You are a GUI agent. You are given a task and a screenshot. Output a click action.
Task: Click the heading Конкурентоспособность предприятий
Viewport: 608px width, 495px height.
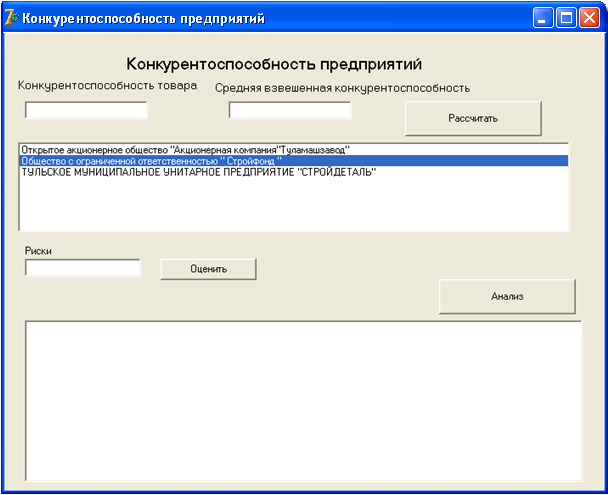[274, 64]
